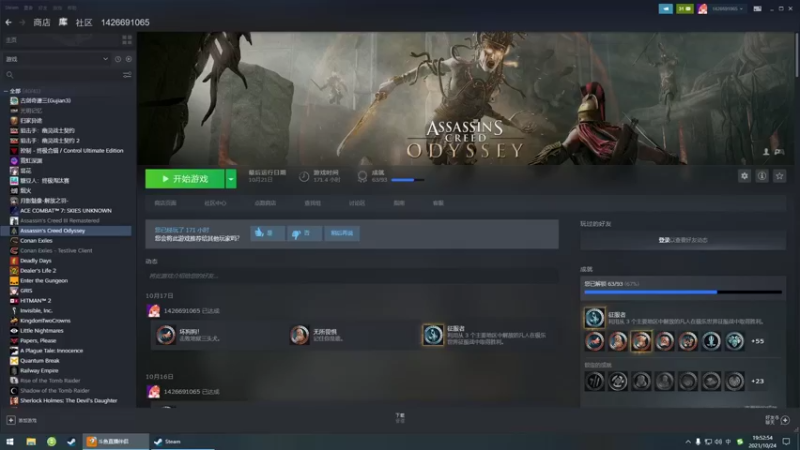Viewport: 800px width, 450px height.
Task: Open the 社区 tab
Action: tap(84, 22)
